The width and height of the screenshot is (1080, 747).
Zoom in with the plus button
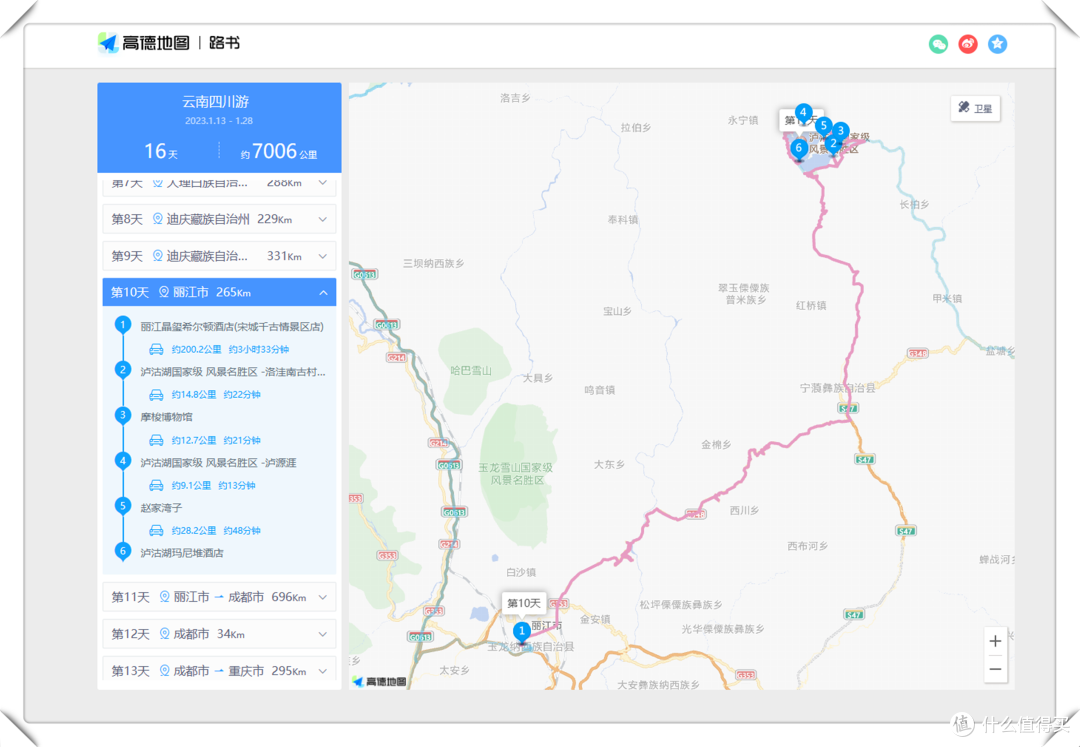point(995,641)
